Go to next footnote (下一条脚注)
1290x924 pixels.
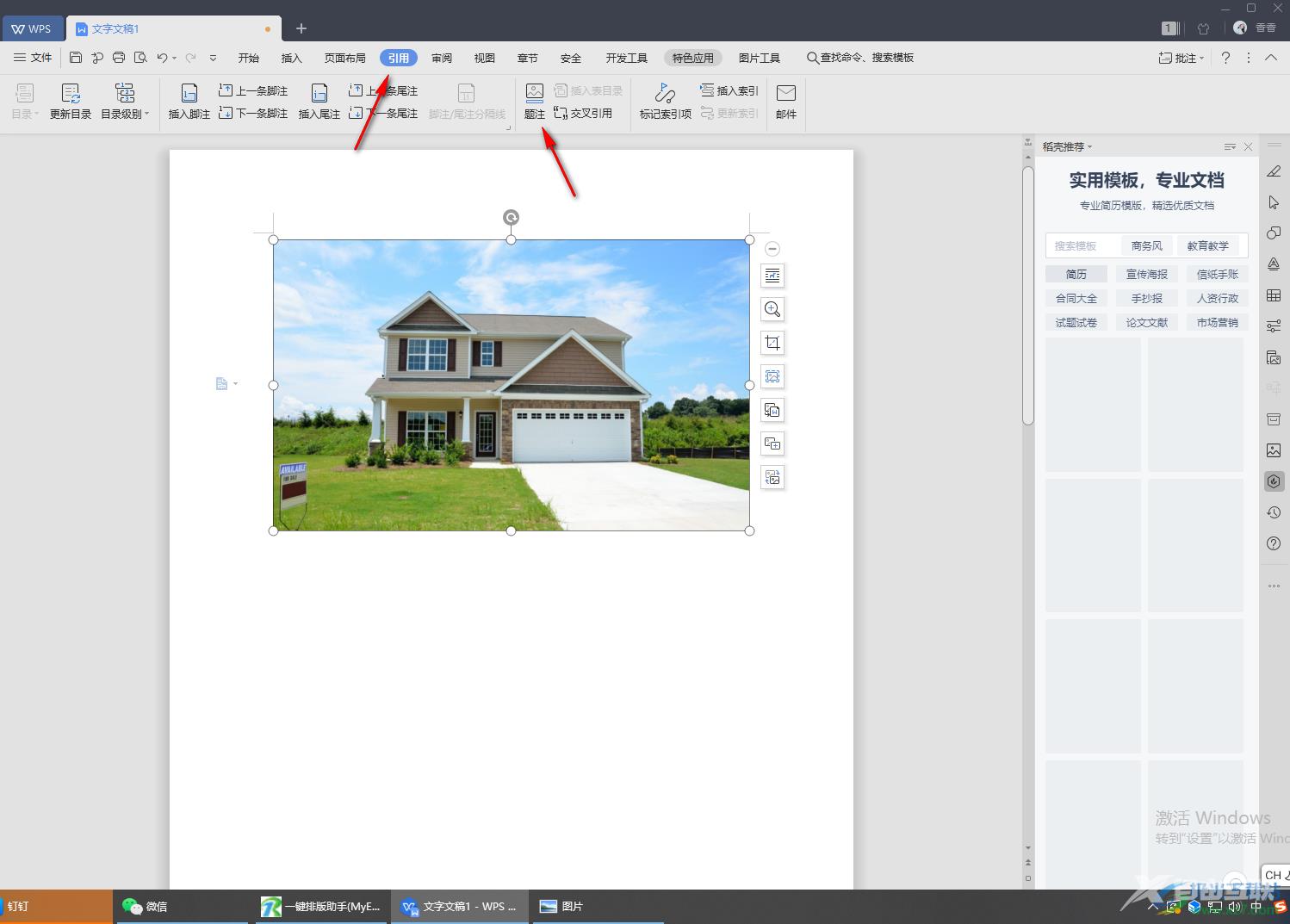253,113
